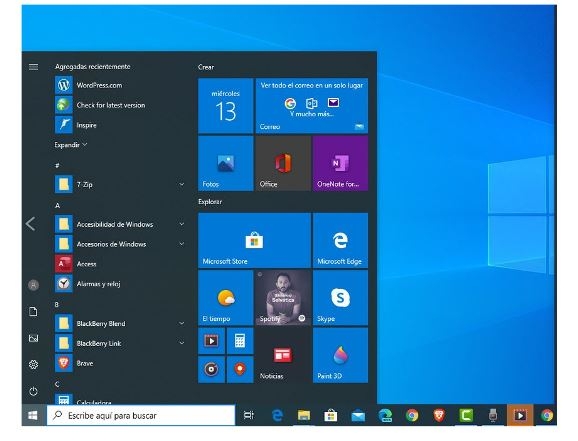Image resolution: width=578 pixels, height=441 pixels.
Task: Click the hamburger menu in Start
Action: pos(34,67)
